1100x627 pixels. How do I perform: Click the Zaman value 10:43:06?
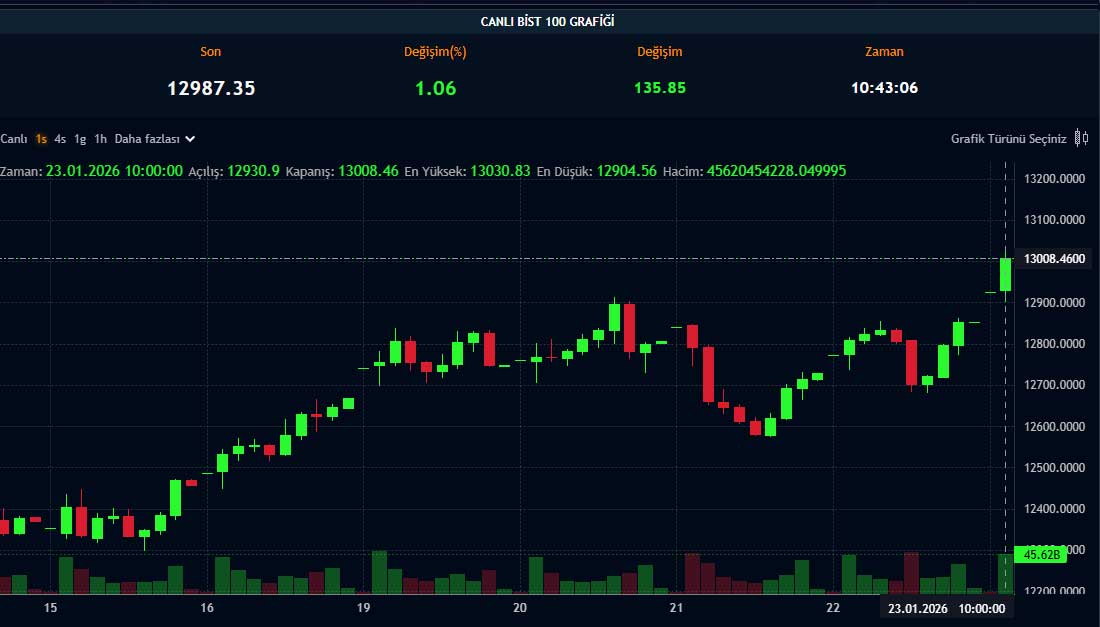[x=885, y=87]
